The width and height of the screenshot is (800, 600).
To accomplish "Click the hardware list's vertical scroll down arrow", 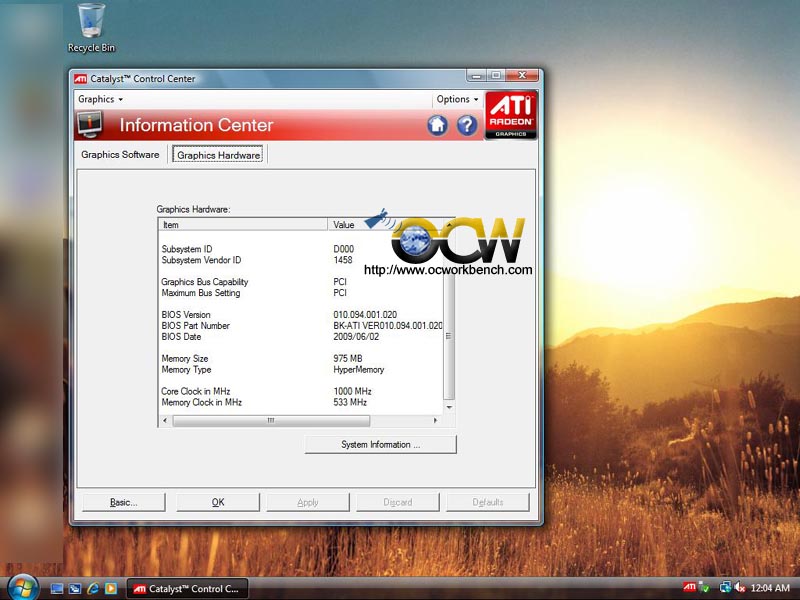I will (x=449, y=407).
